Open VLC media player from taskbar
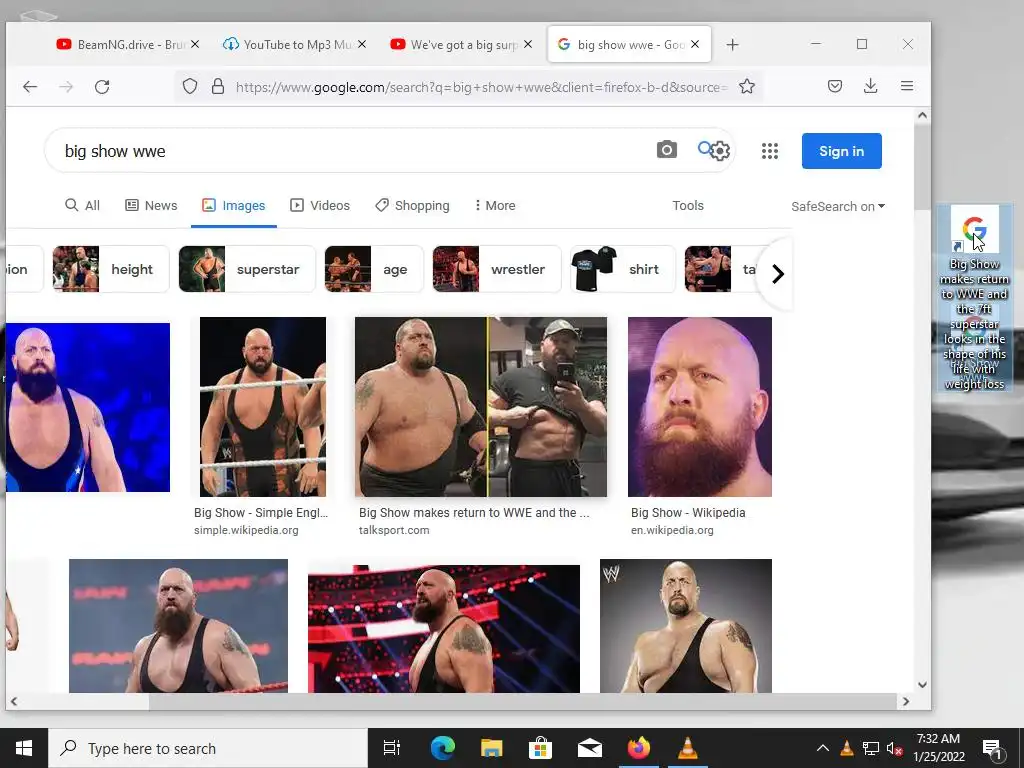This screenshot has width=1024, height=768. (x=687, y=748)
